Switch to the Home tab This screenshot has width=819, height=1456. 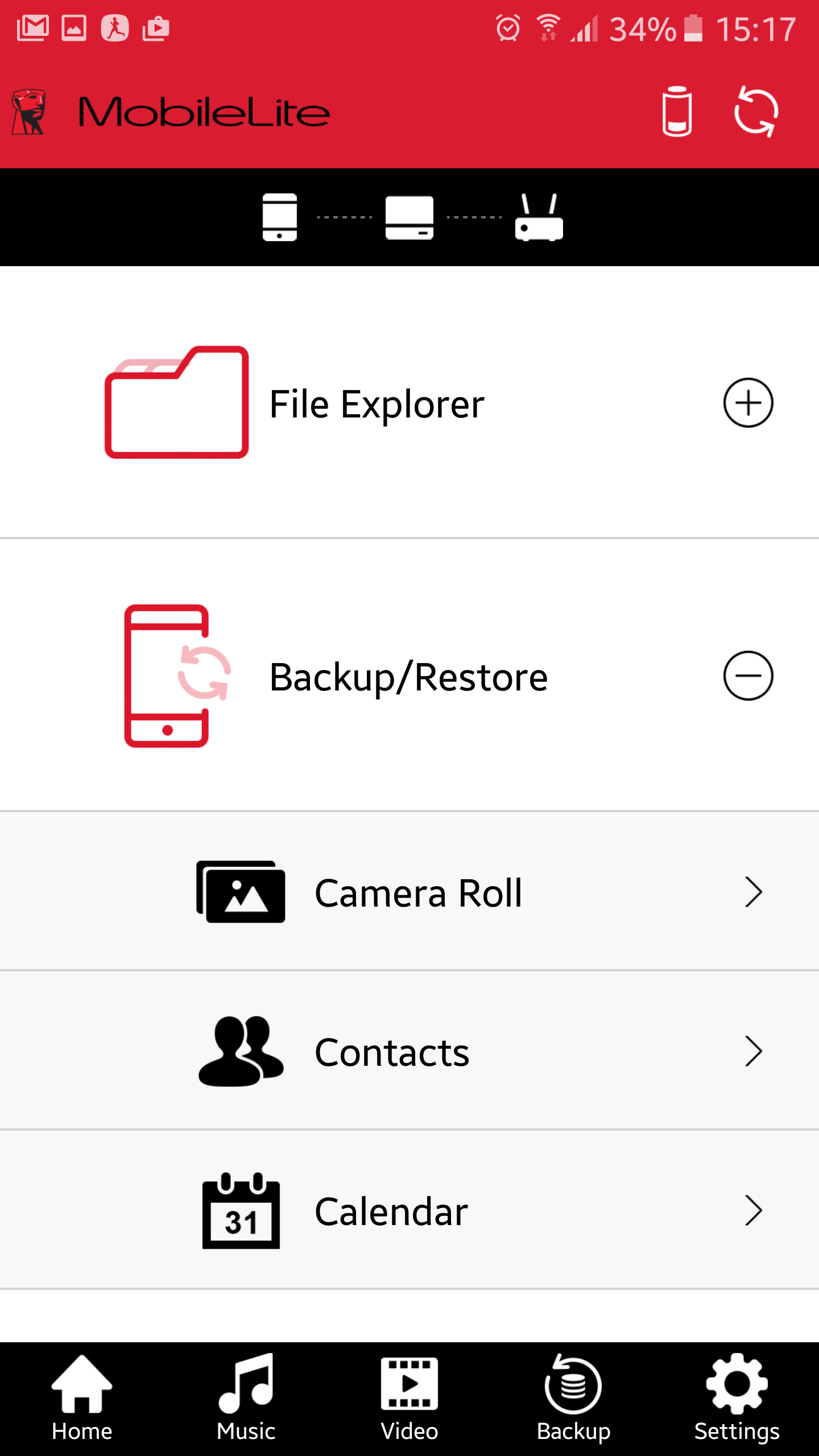(x=82, y=1399)
